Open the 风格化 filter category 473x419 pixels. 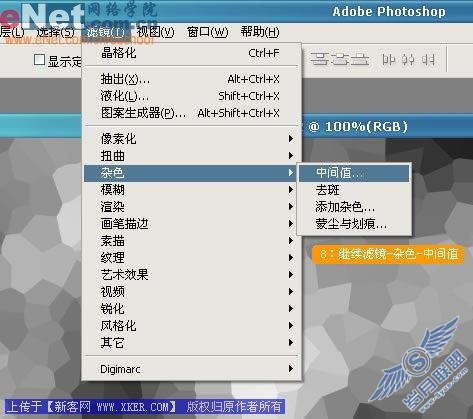[191, 326]
